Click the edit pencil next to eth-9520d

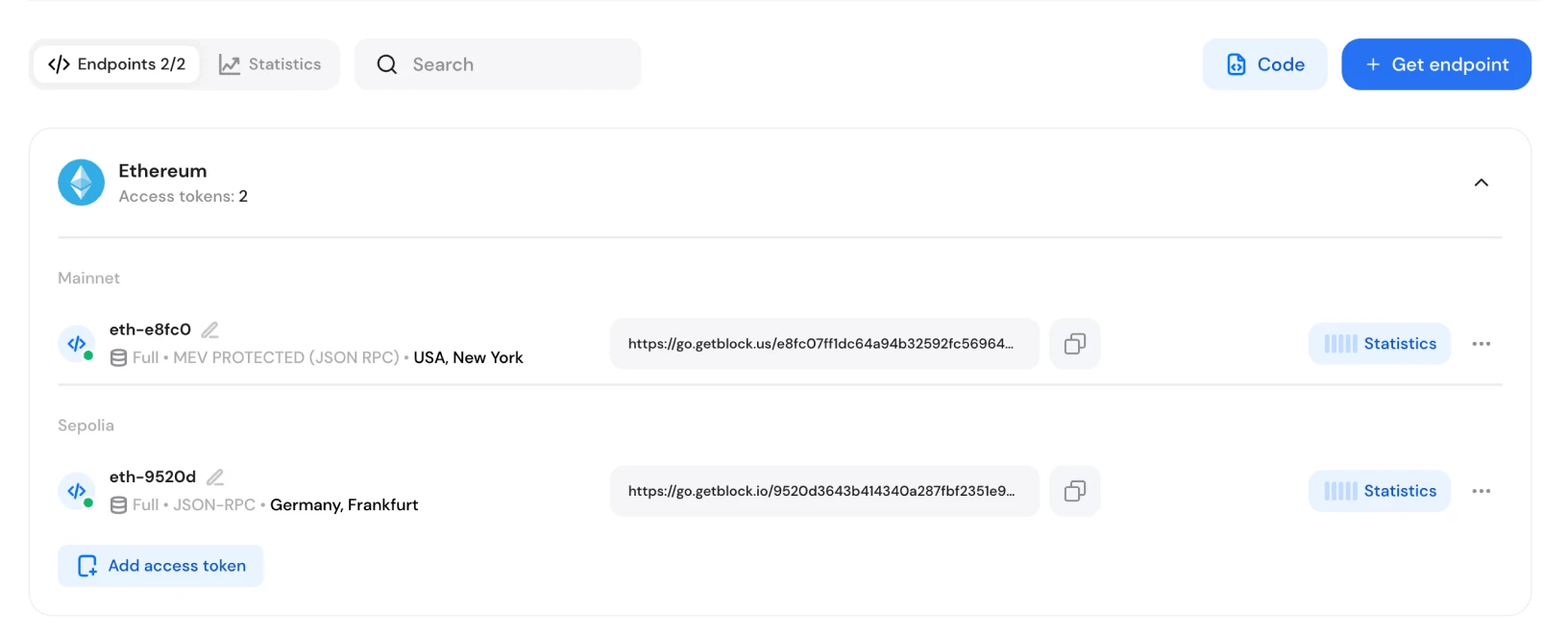(x=214, y=476)
